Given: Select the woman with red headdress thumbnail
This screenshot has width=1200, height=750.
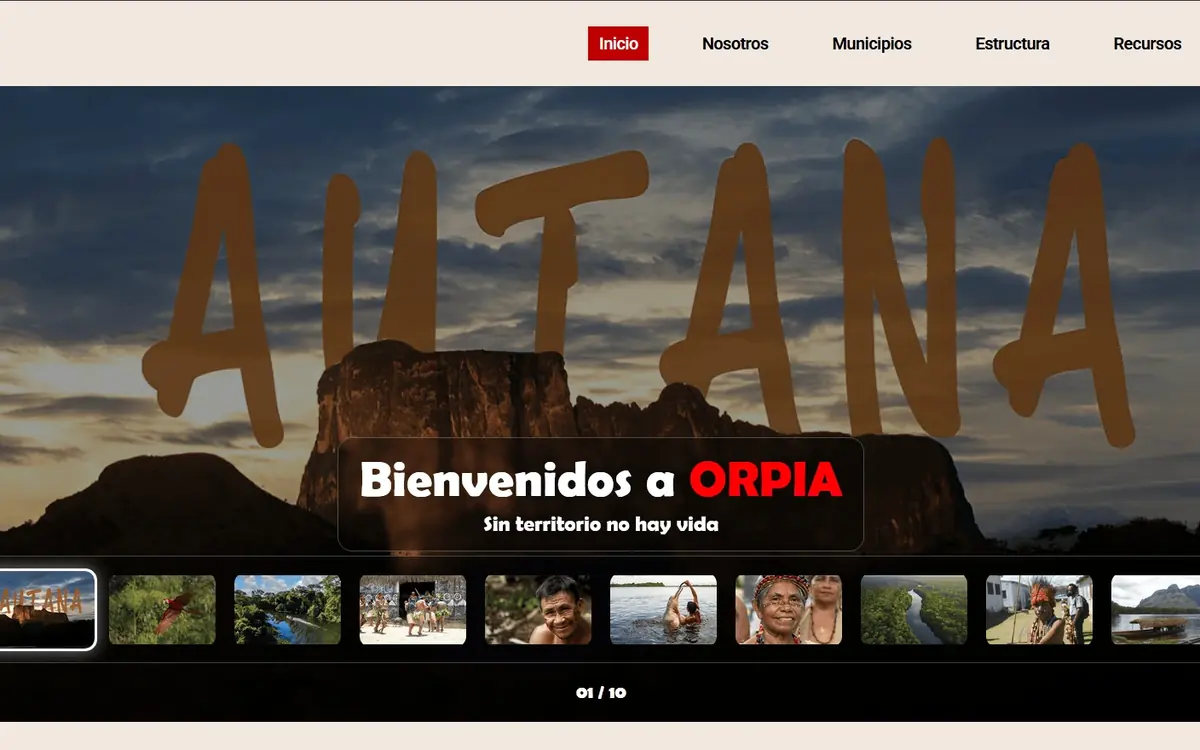Looking at the screenshot, I should (x=789, y=610).
